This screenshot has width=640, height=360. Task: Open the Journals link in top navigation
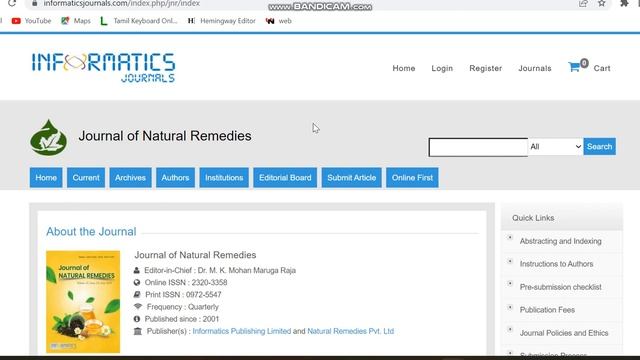(x=535, y=68)
